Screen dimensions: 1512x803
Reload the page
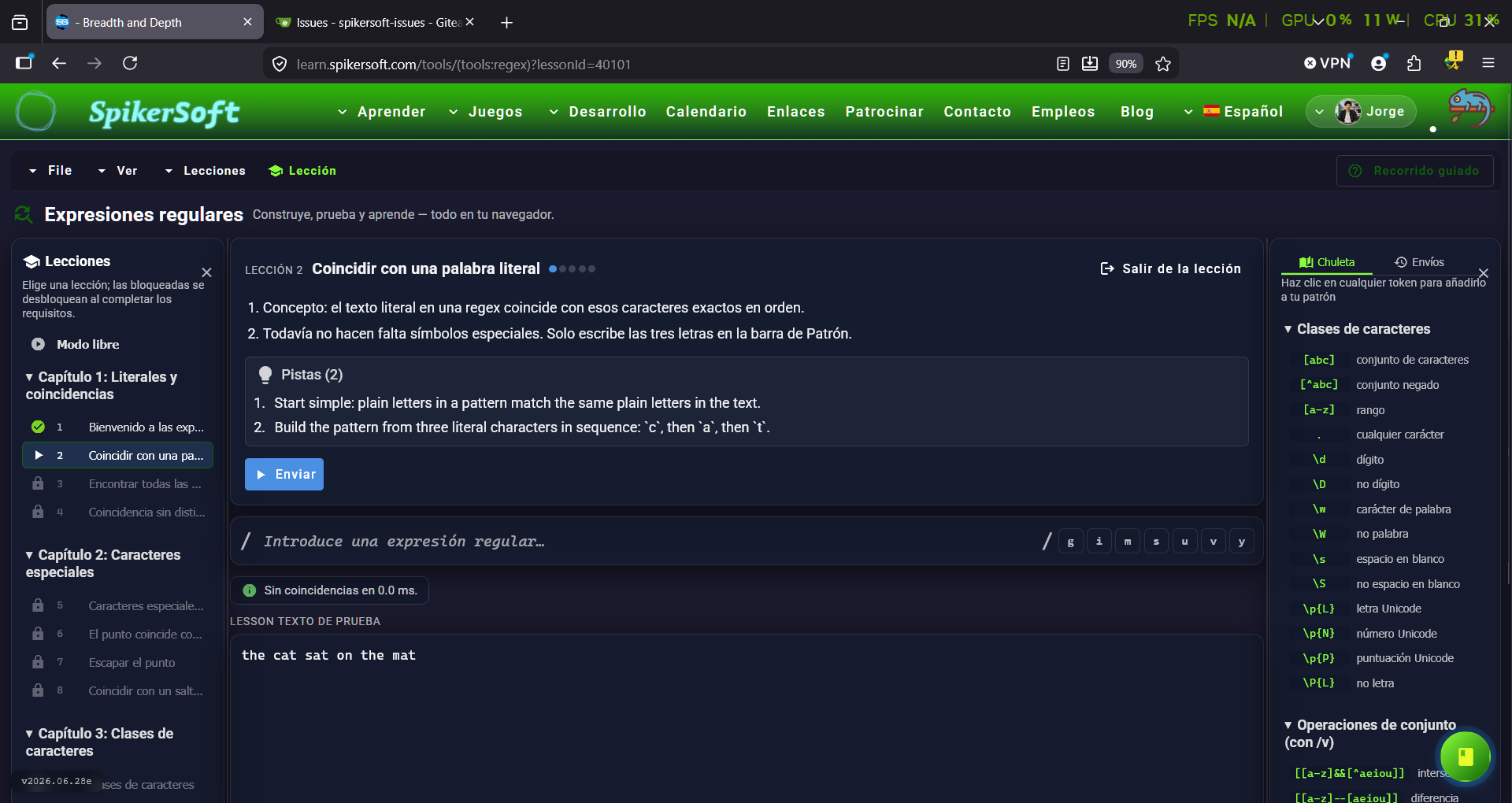click(x=131, y=63)
